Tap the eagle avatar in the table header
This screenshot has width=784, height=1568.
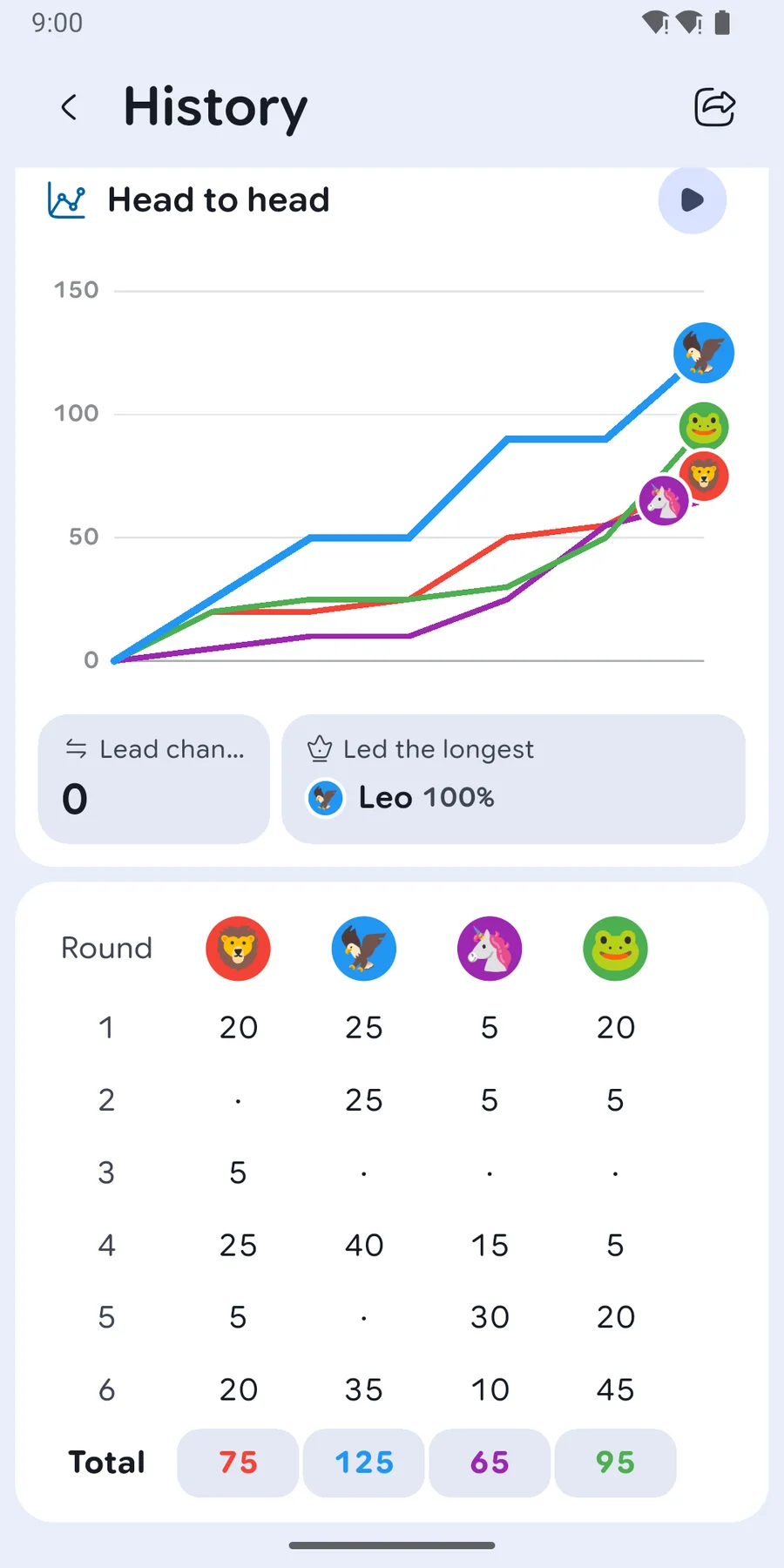(364, 949)
